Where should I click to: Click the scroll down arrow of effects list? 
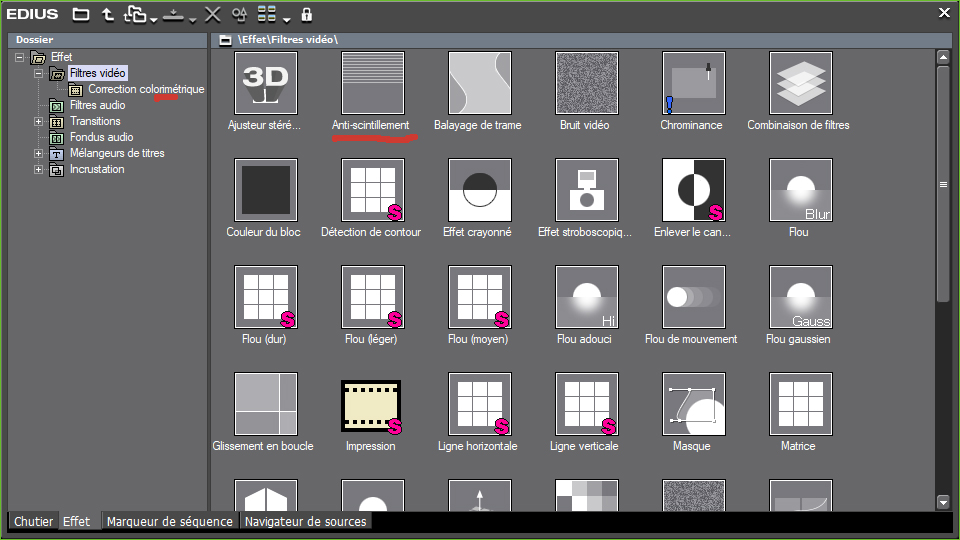coord(942,502)
